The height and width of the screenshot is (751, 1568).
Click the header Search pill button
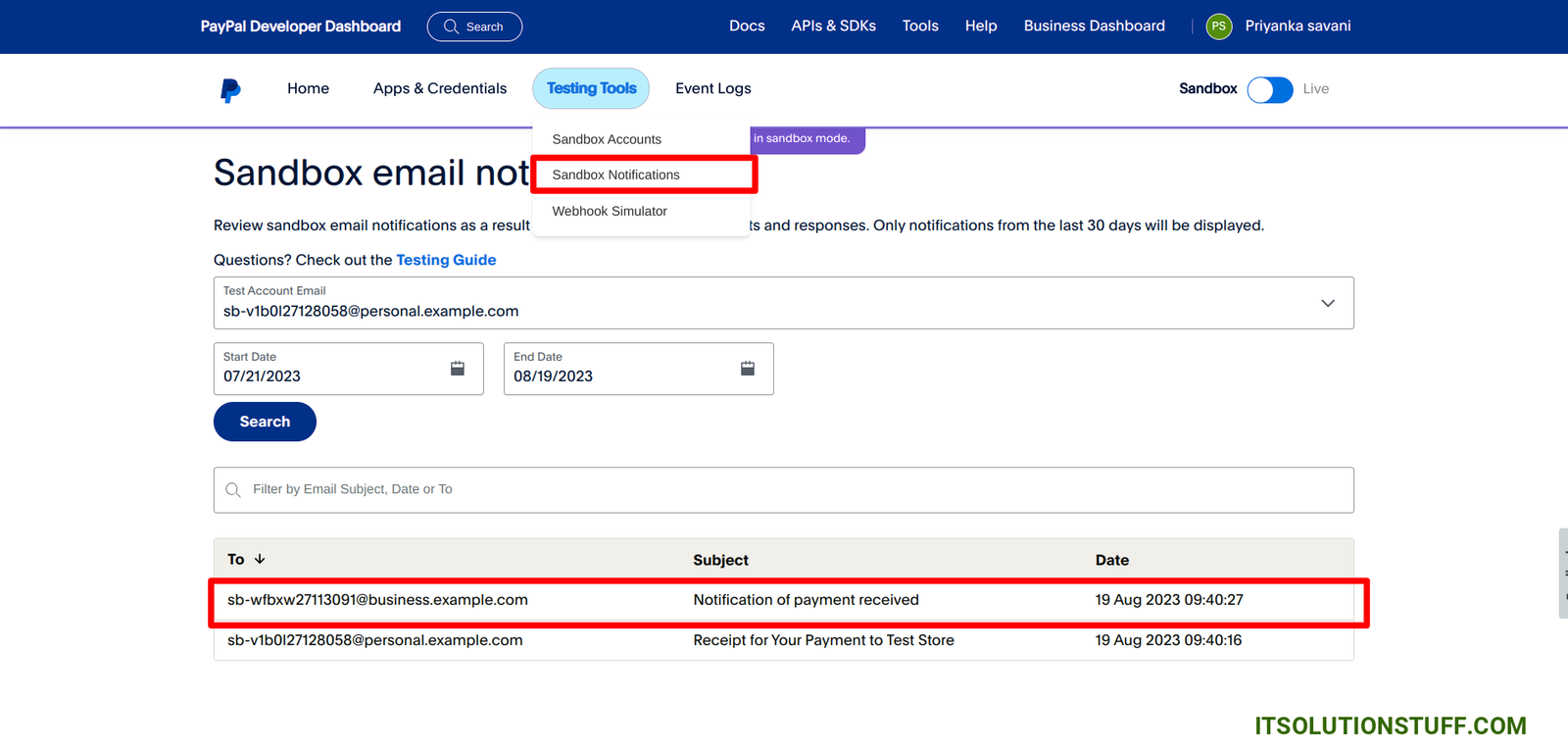[x=474, y=26]
